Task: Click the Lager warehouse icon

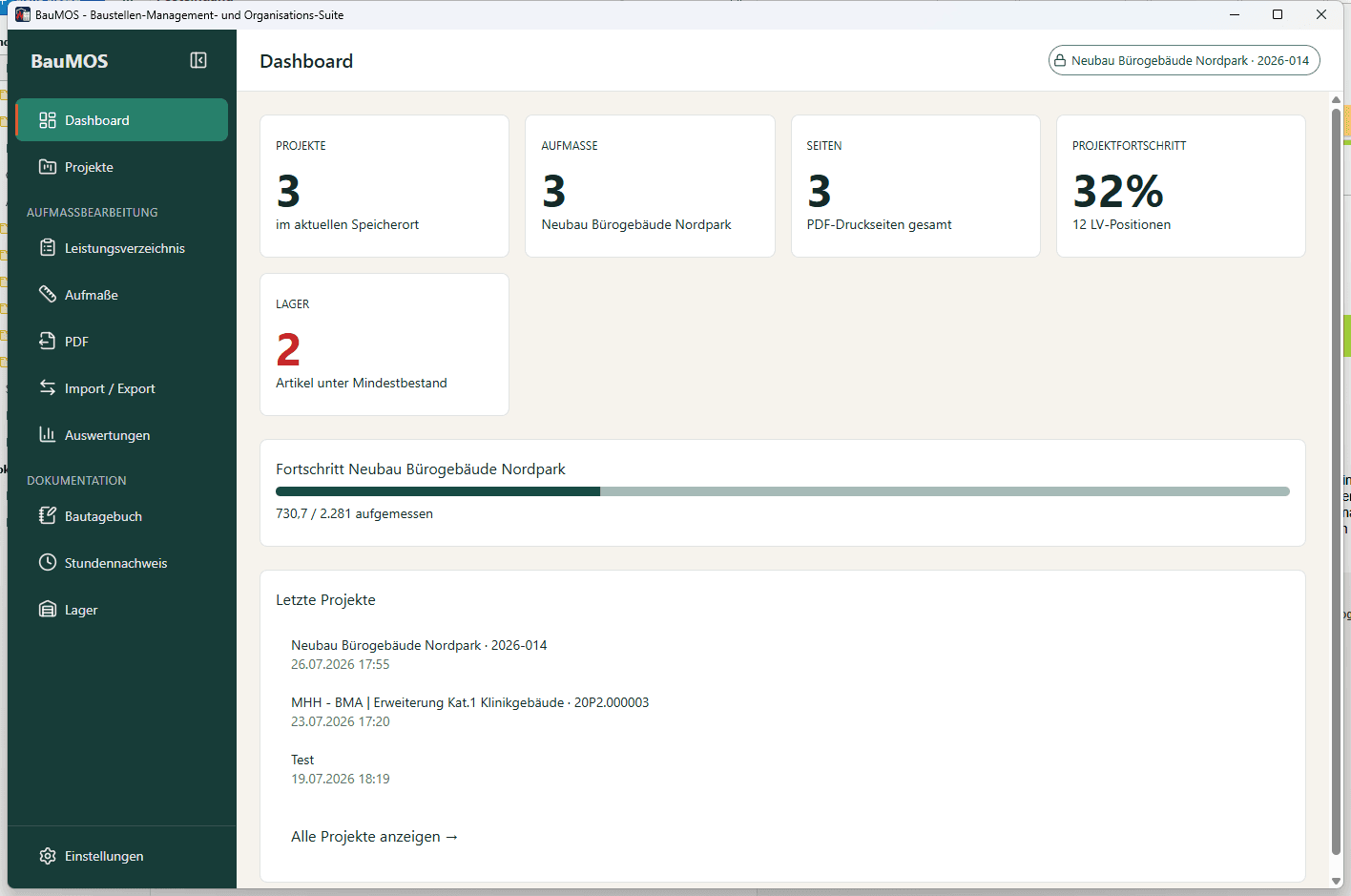Action: pos(48,610)
